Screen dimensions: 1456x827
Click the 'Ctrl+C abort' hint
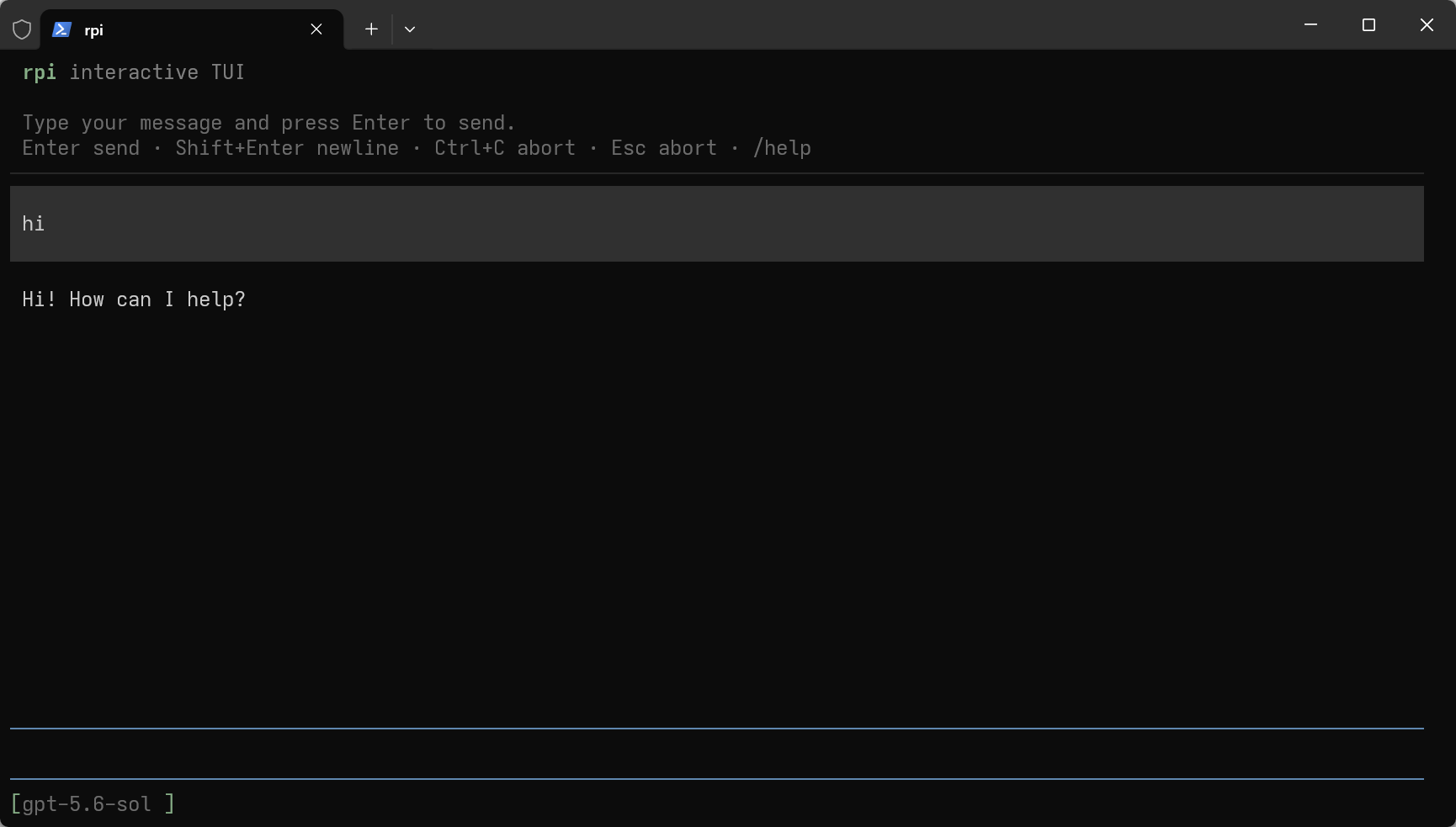click(x=505, y=148)
